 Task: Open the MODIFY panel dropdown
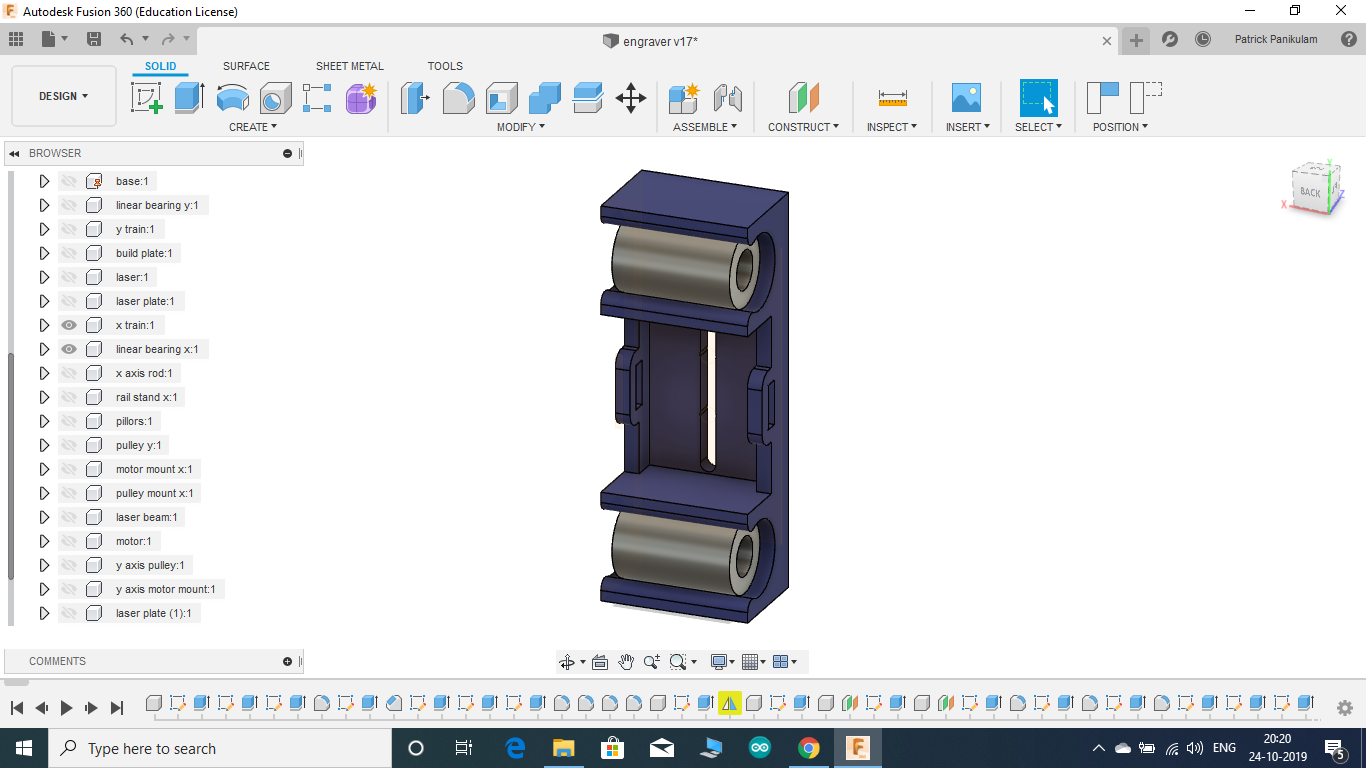click(x=519, y=126)
